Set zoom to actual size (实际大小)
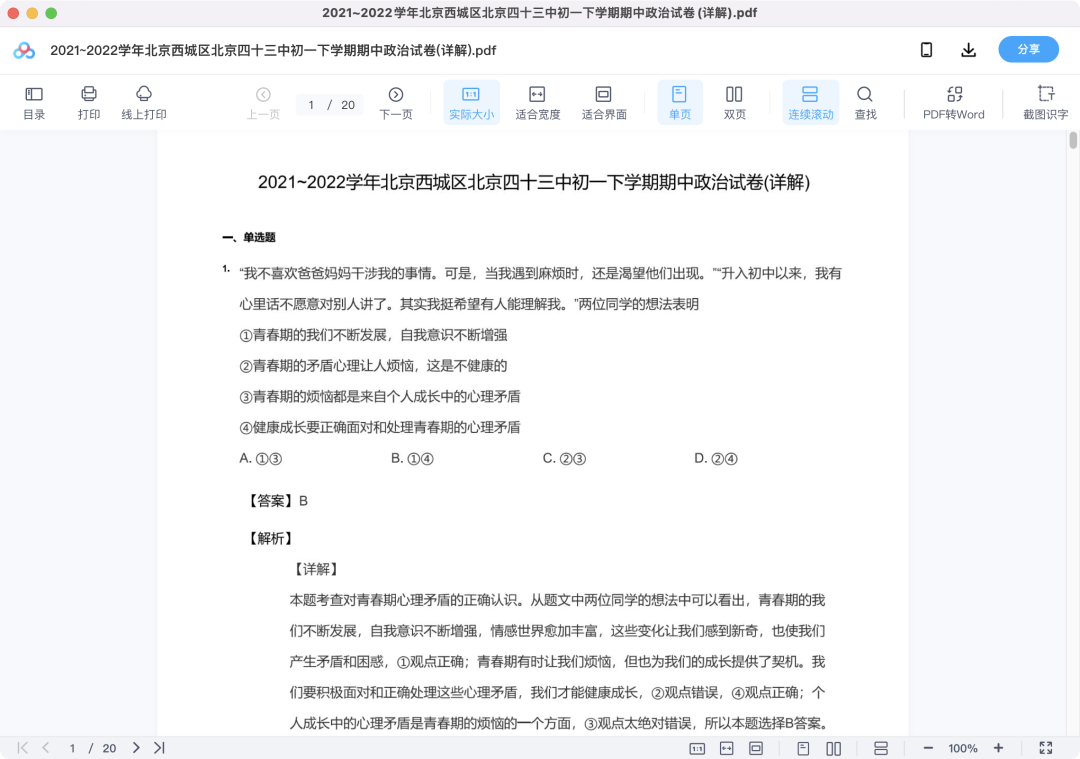 [x=471, y=103]
